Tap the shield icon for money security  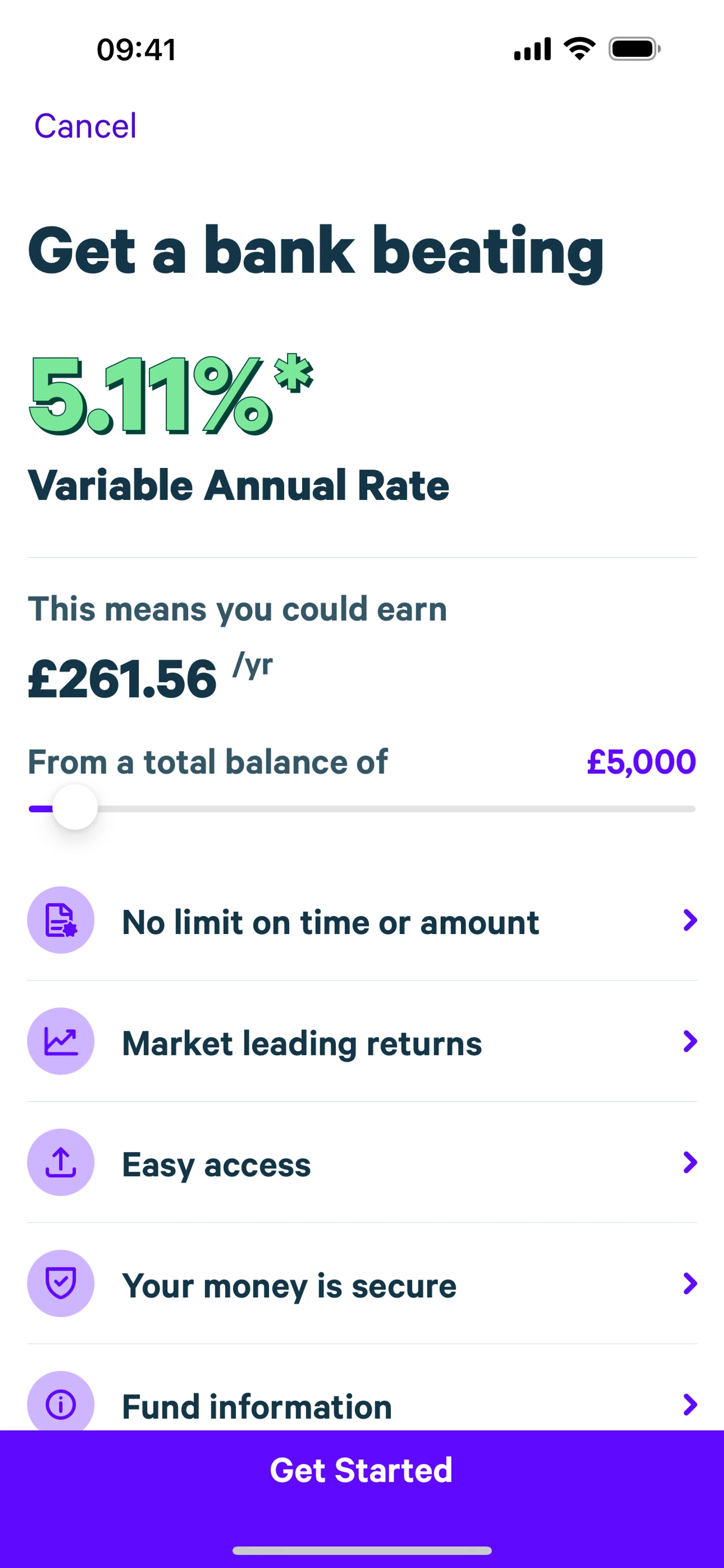[60, 1283]
